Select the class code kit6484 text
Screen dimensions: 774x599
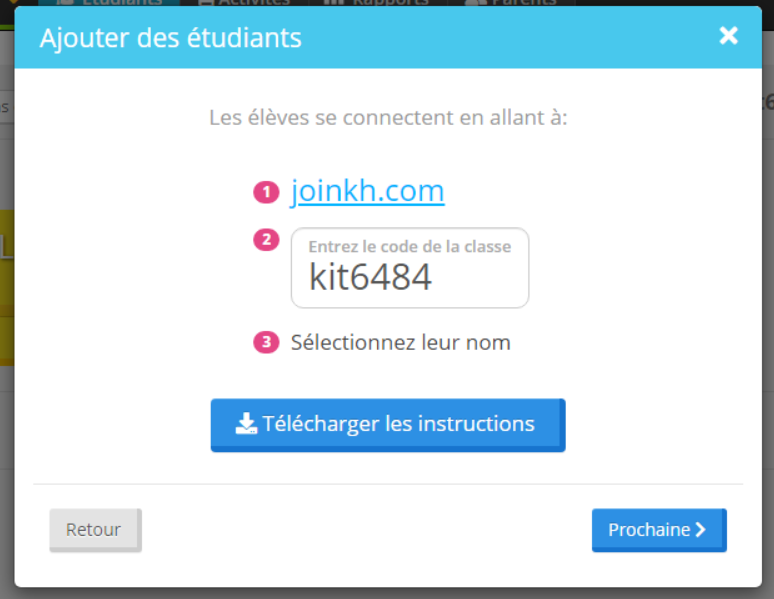click(x=370, y=277)
